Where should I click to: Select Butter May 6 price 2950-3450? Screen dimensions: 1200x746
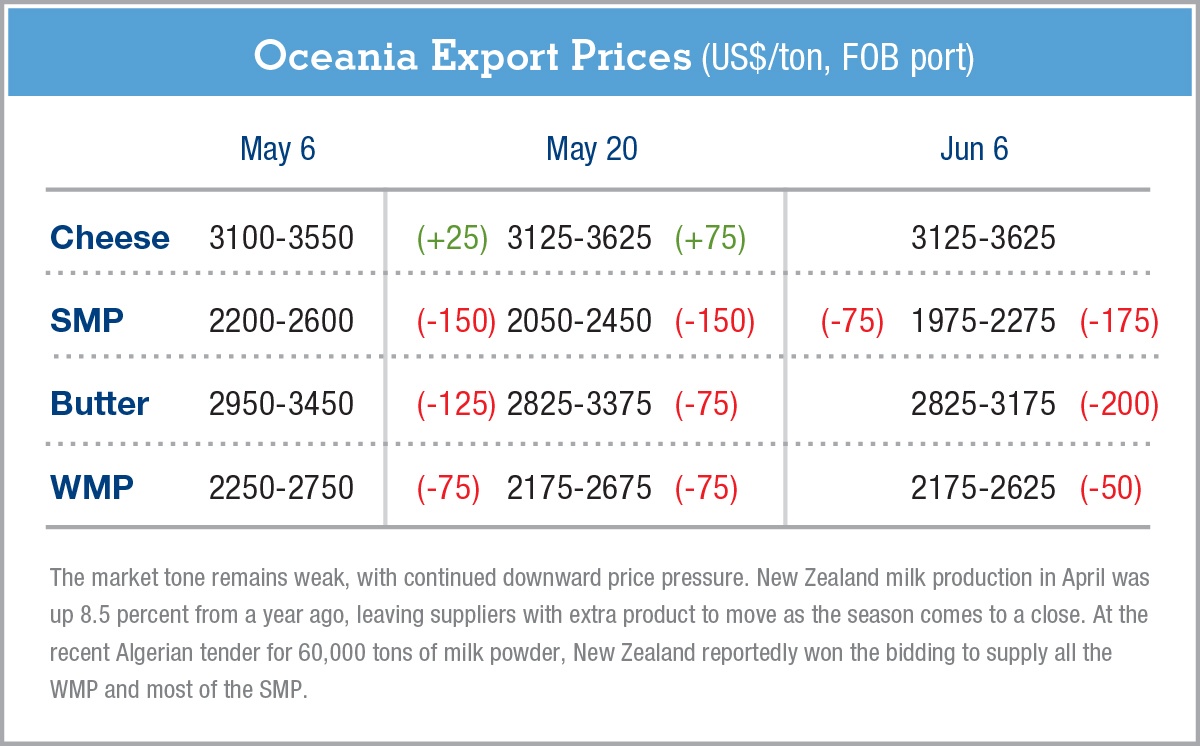point(281,404)
